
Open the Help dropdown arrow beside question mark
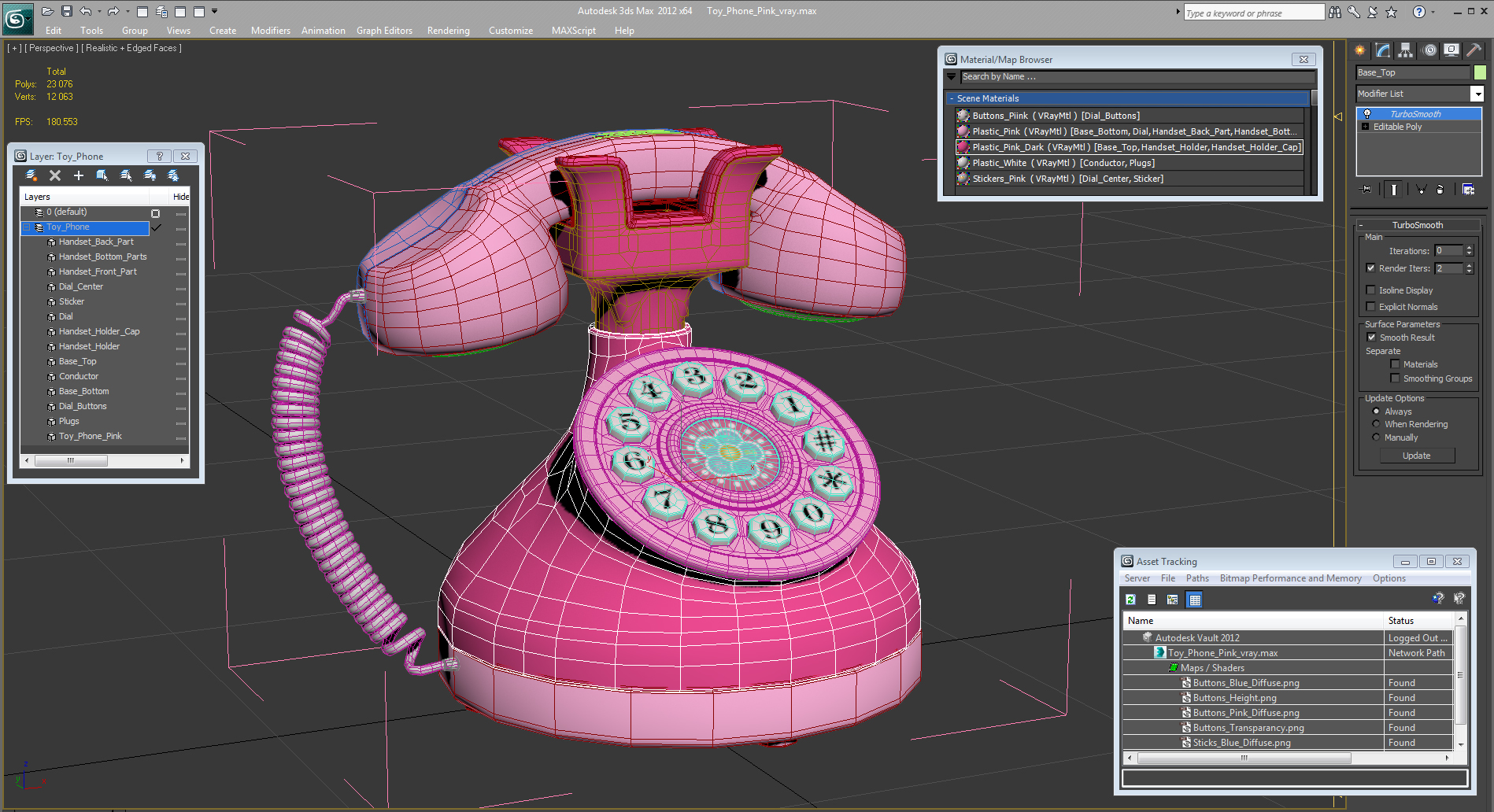click(x=1433, y=12)
